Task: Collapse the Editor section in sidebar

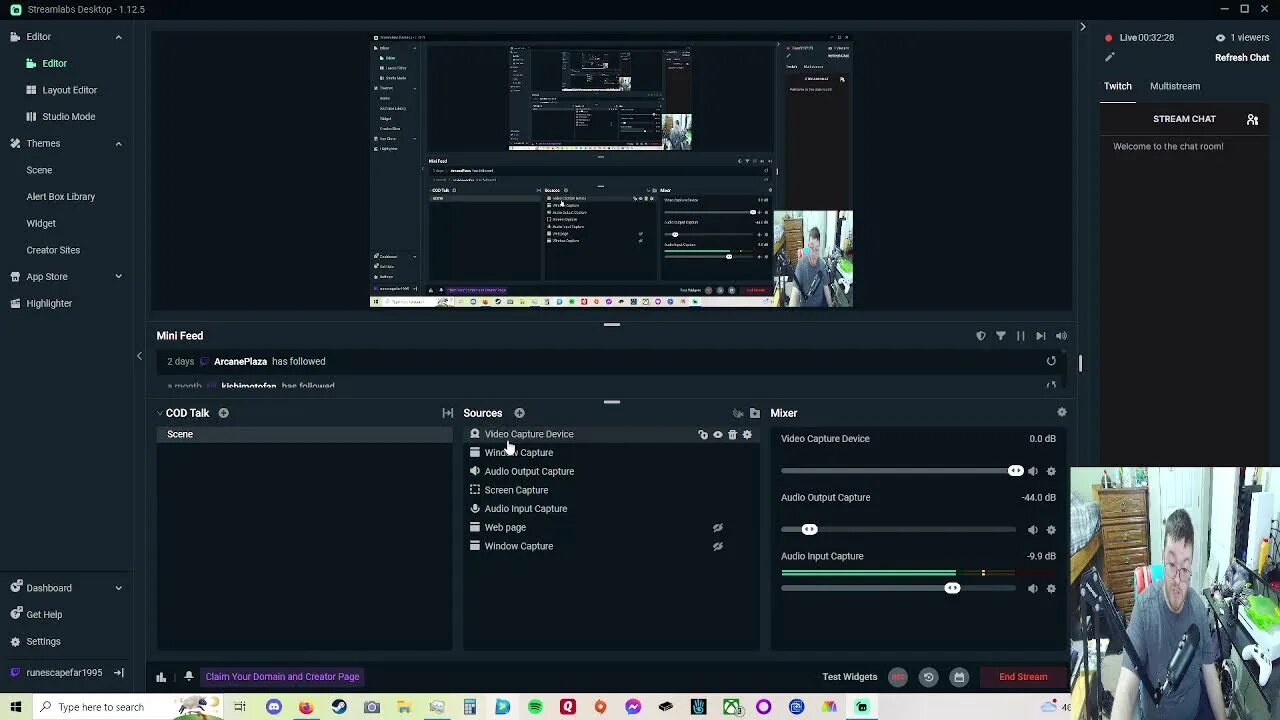Action: pyautogui.click(x=118, y=37)
